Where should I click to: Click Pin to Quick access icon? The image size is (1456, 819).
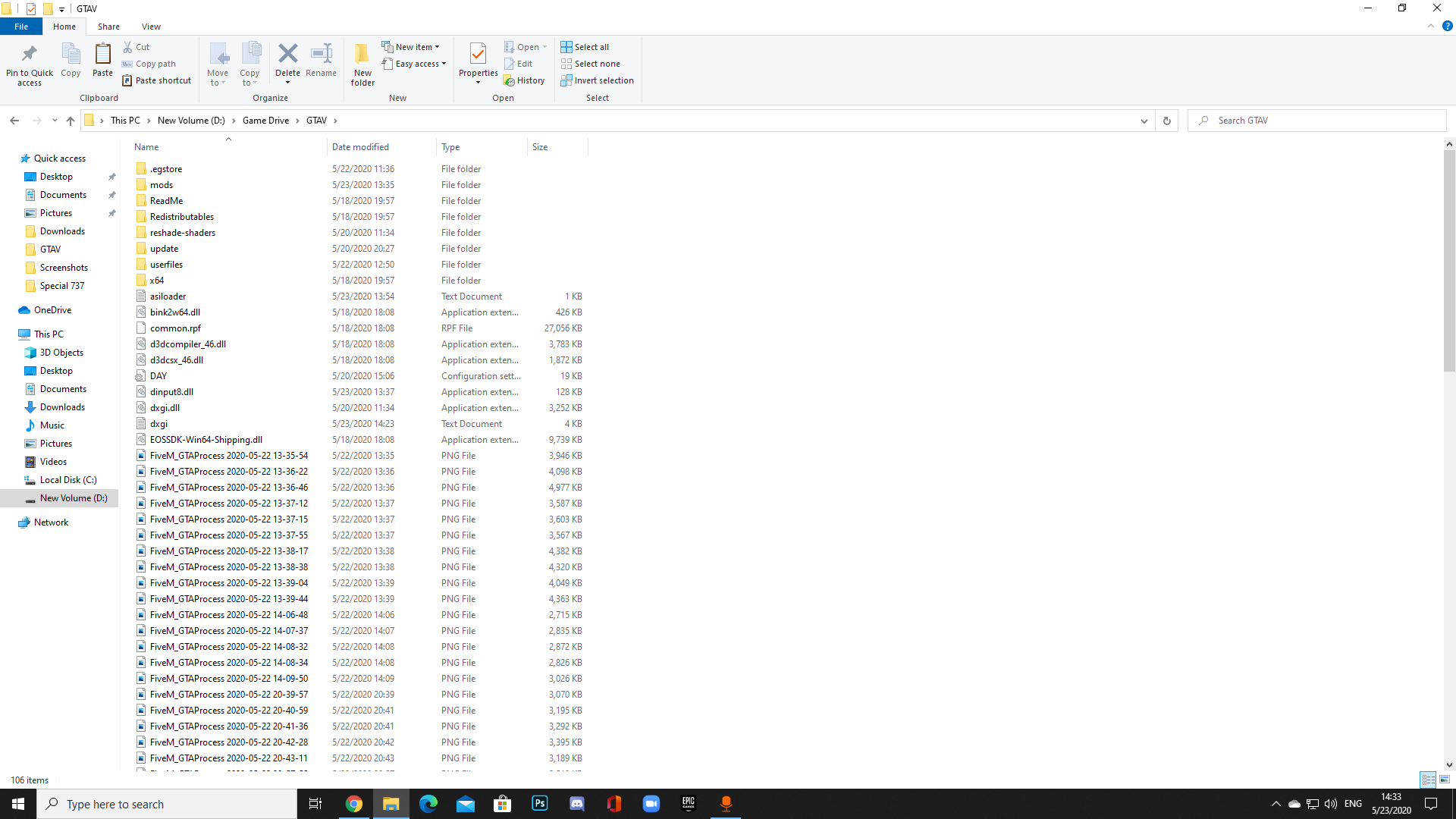pos(30,55)
